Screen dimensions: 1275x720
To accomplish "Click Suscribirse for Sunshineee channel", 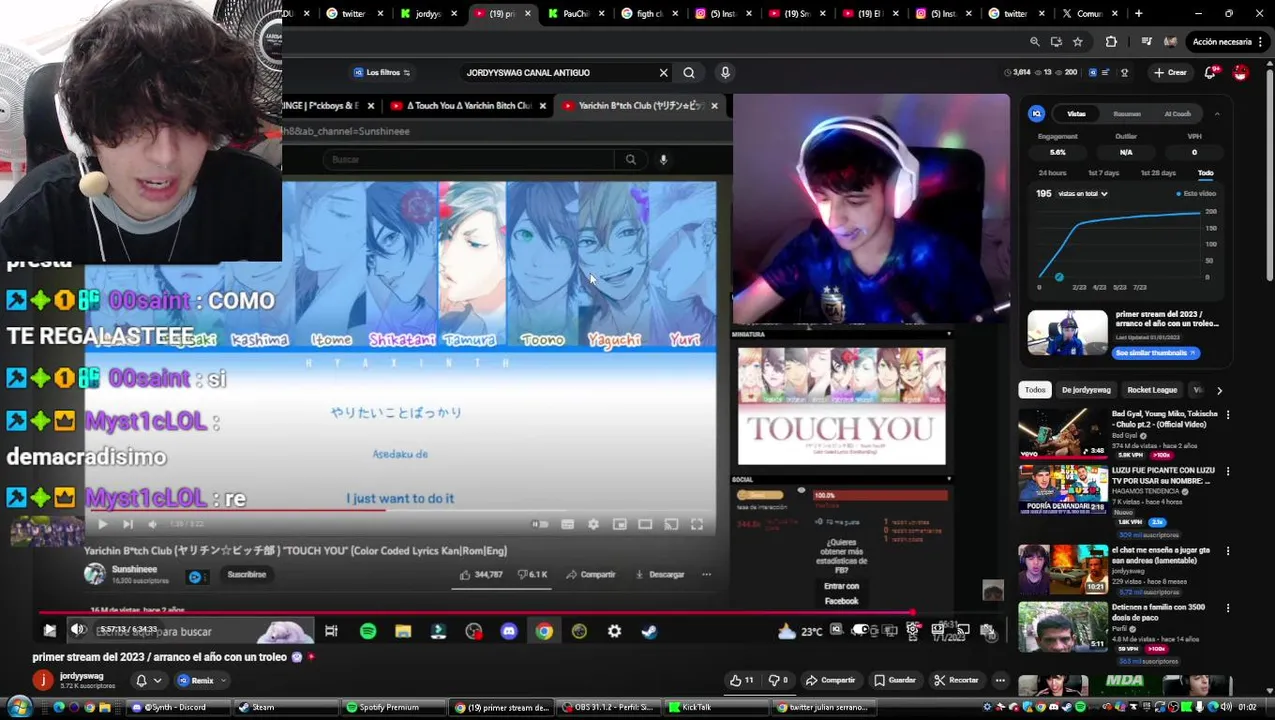I will click(246, 575).
